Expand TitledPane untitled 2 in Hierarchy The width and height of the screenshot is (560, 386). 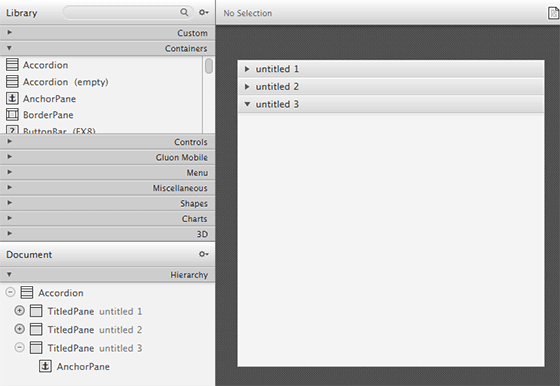click(x=20, y=329)
